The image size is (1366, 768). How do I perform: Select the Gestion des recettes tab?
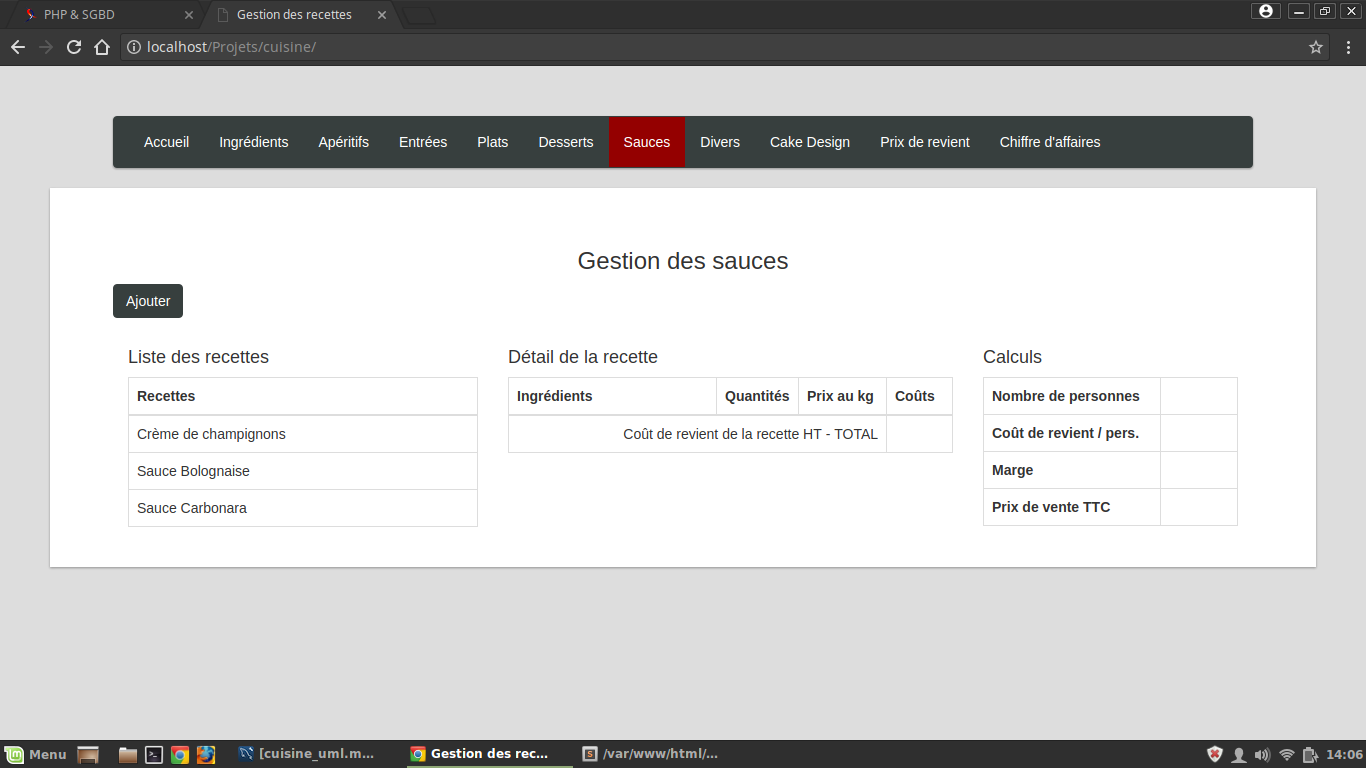click(300, 15)
